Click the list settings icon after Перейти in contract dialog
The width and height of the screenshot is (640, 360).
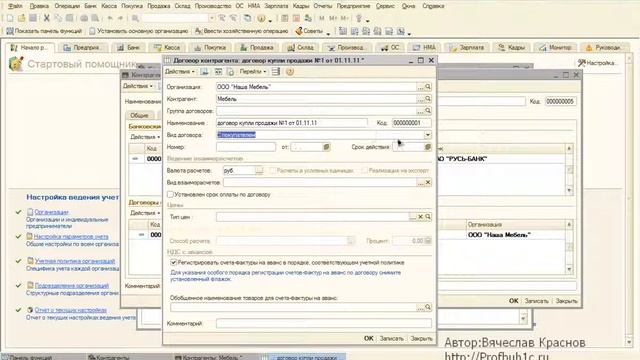click(276, 72)
